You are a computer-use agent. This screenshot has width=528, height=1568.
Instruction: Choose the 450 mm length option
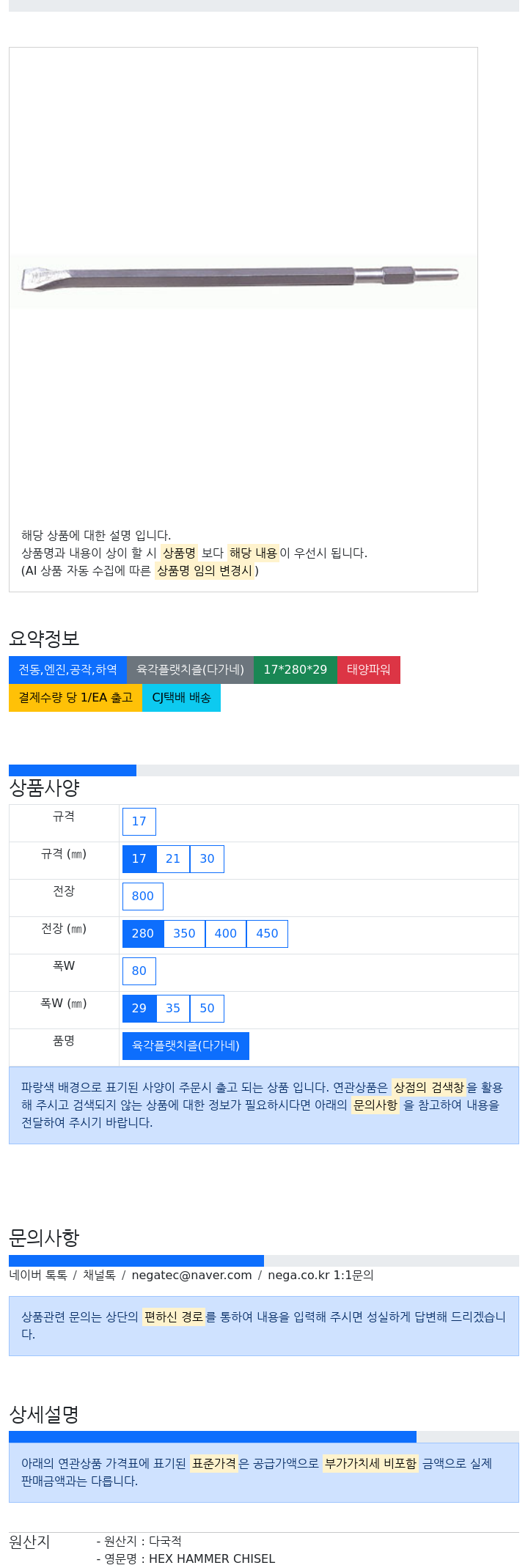pyautogui.click(x=267, y=934)
